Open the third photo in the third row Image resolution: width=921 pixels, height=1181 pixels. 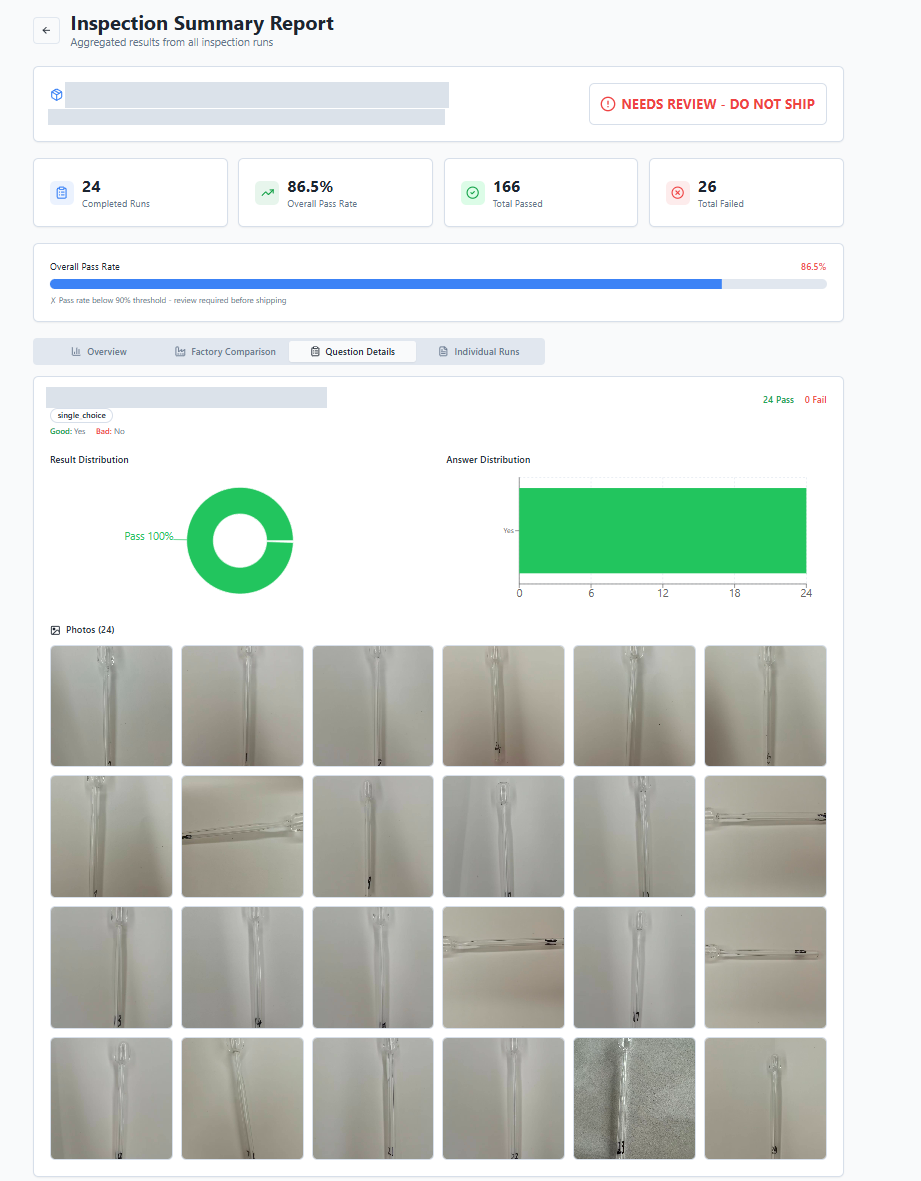click(x=373, y=967)
